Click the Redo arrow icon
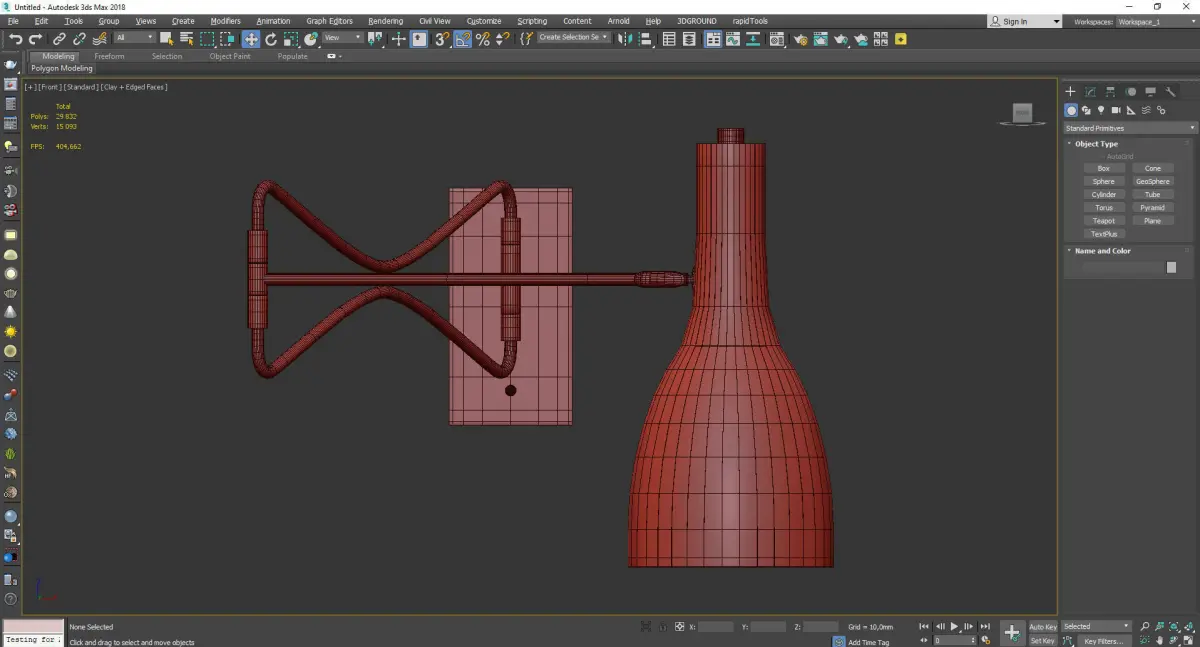Screen dimensions: 1200x647 35,39
